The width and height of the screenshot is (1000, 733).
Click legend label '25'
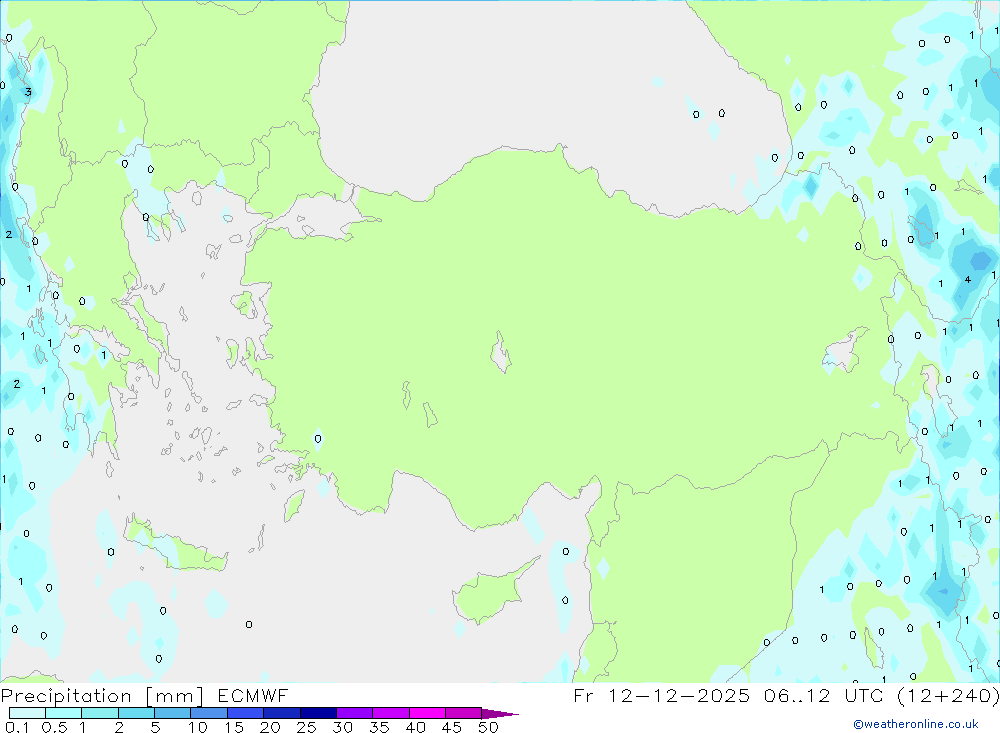pos(306,727)
